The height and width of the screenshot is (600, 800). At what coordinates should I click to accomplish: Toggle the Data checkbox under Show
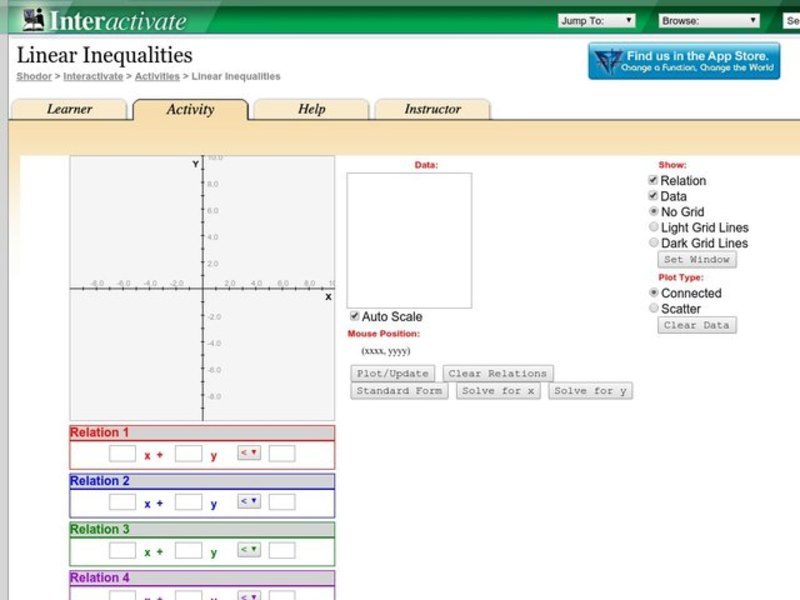point(655,196)
